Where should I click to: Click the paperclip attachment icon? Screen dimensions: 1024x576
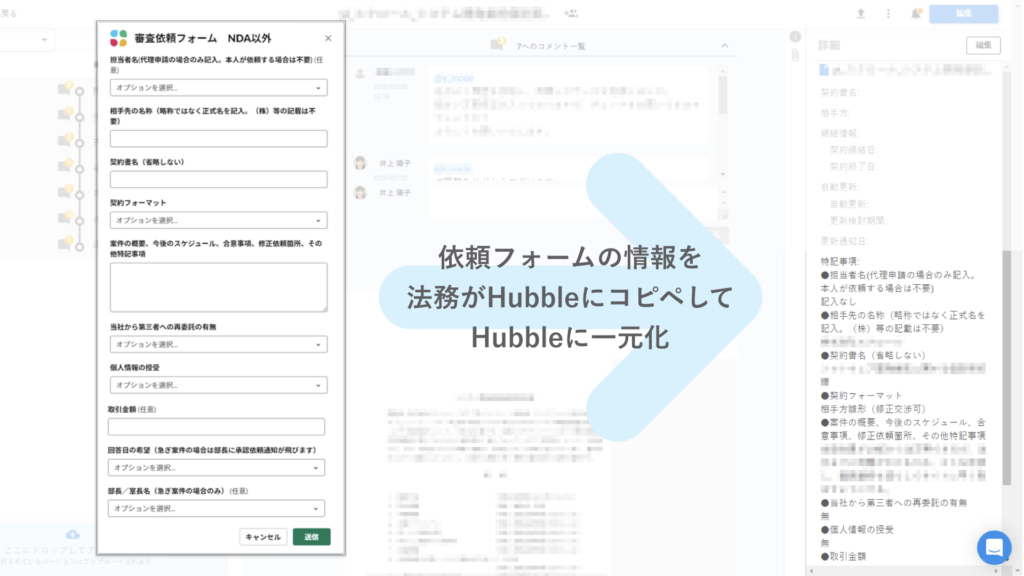[x=795, y=56]
